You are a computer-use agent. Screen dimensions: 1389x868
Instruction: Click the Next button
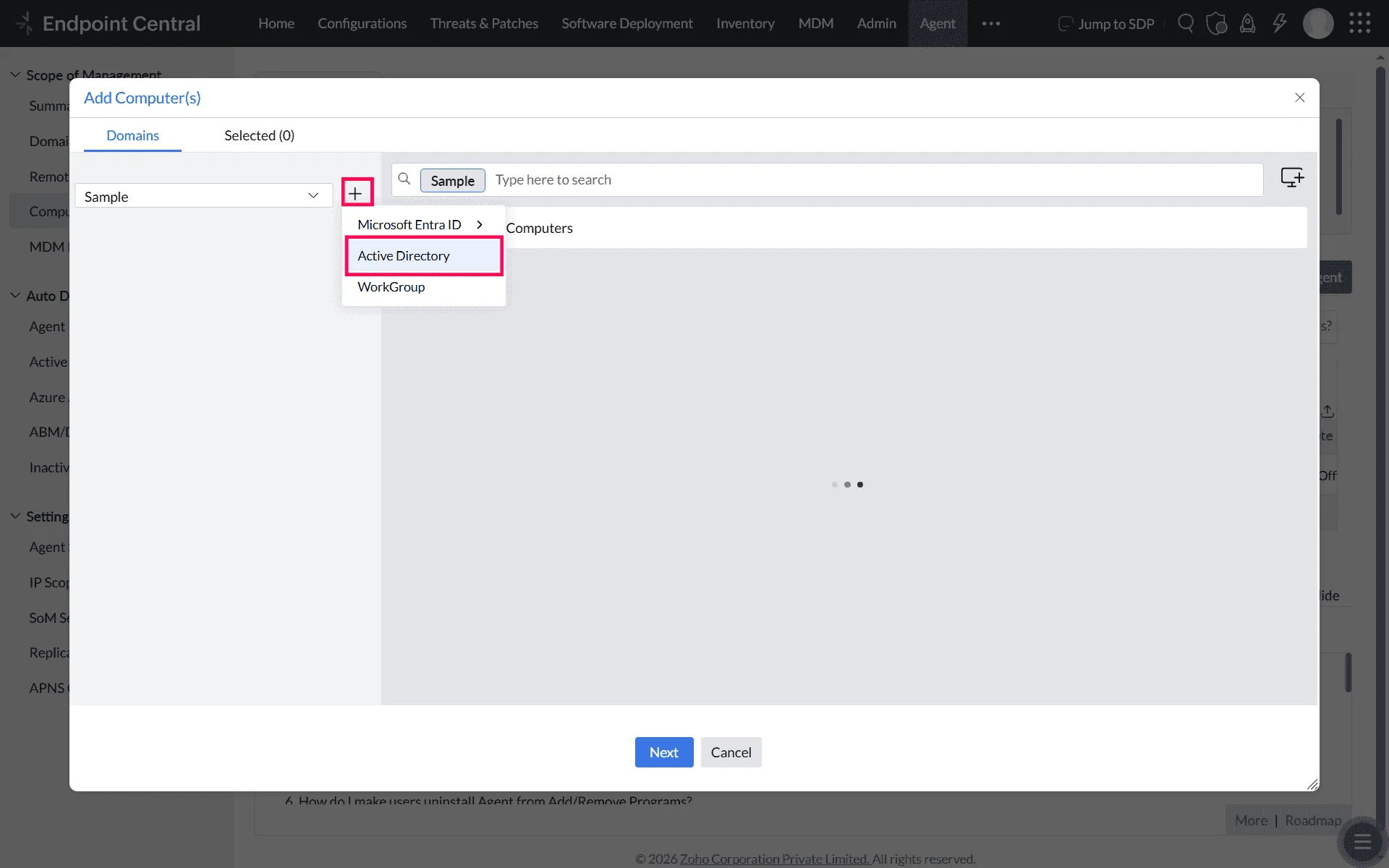pyautogui.click(x=663, y=752)
